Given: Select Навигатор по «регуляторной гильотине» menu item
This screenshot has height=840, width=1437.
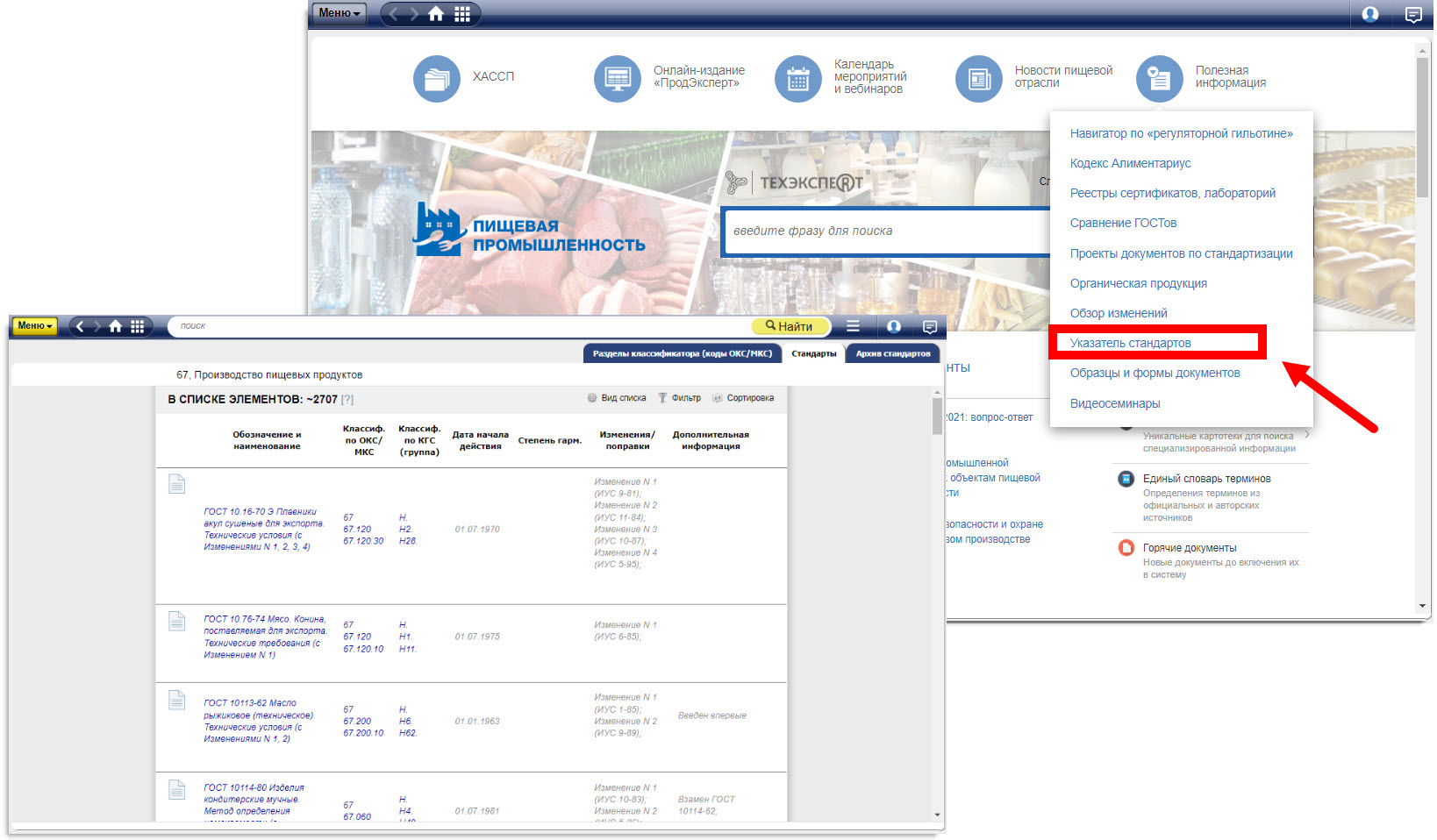Looking at the screenshot, I should [x=1181, y=133].
